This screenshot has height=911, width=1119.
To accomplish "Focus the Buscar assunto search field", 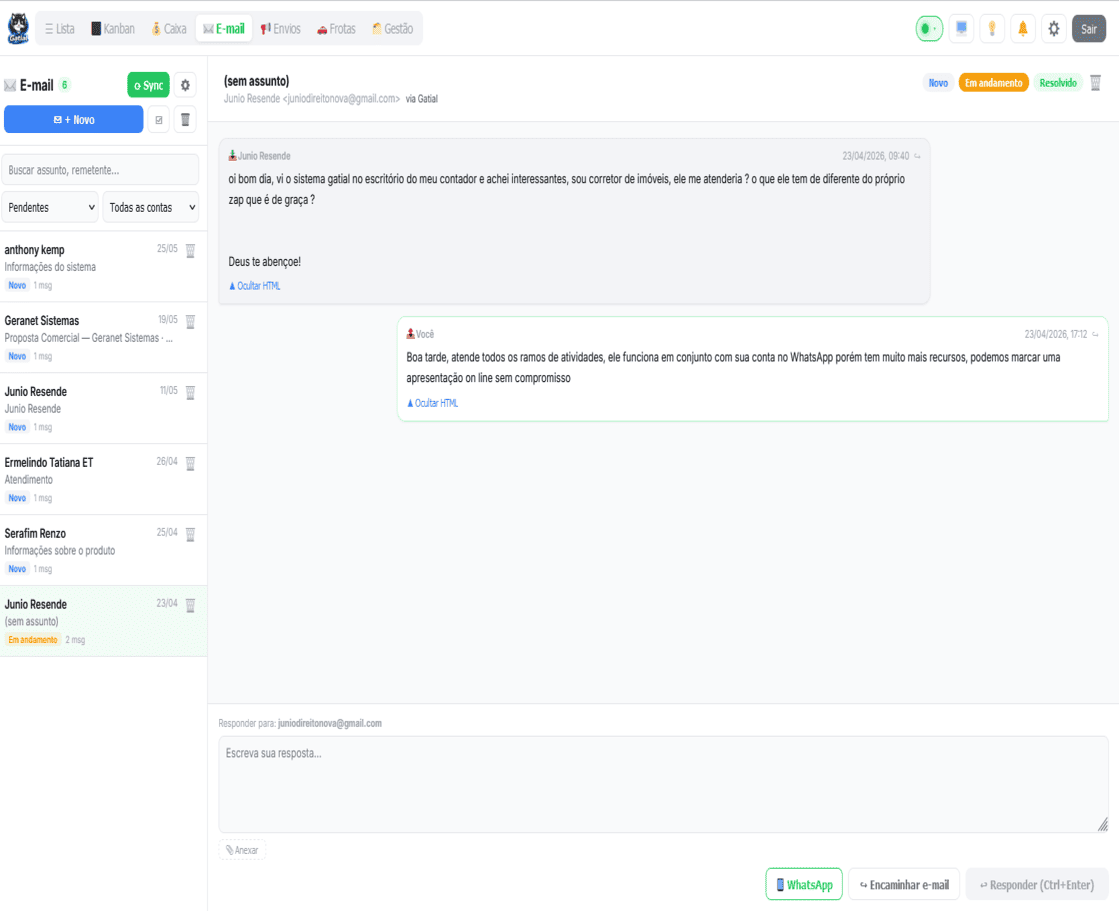I will pos(100,170).
